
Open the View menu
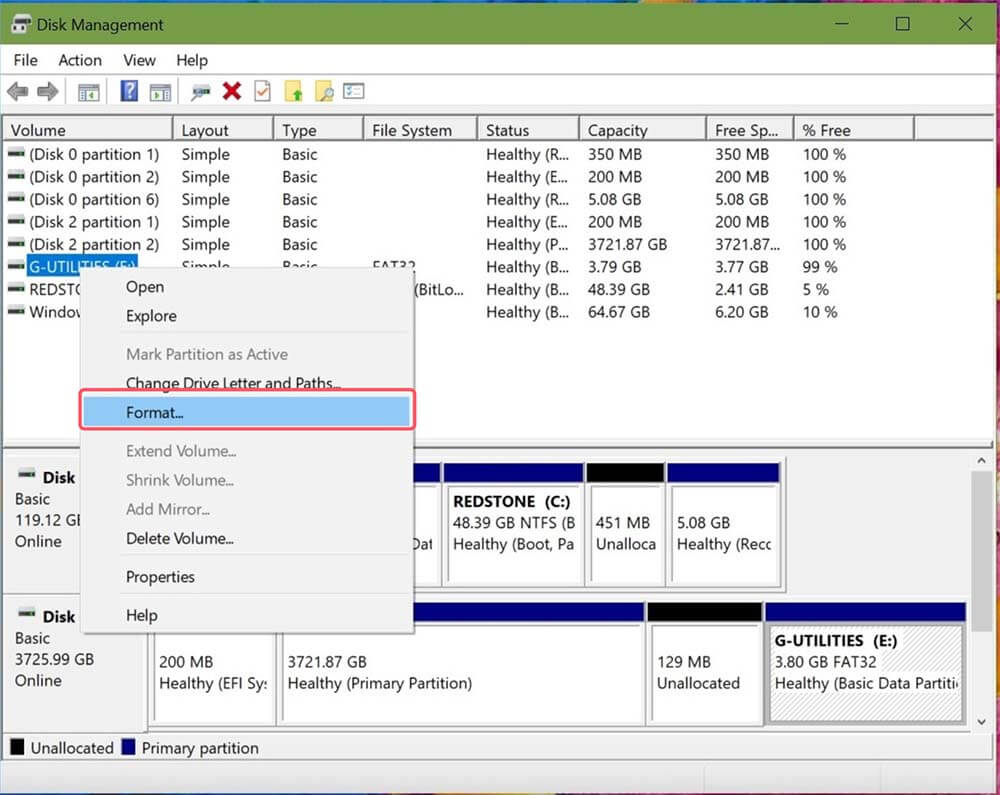click(x=139, y=60)
